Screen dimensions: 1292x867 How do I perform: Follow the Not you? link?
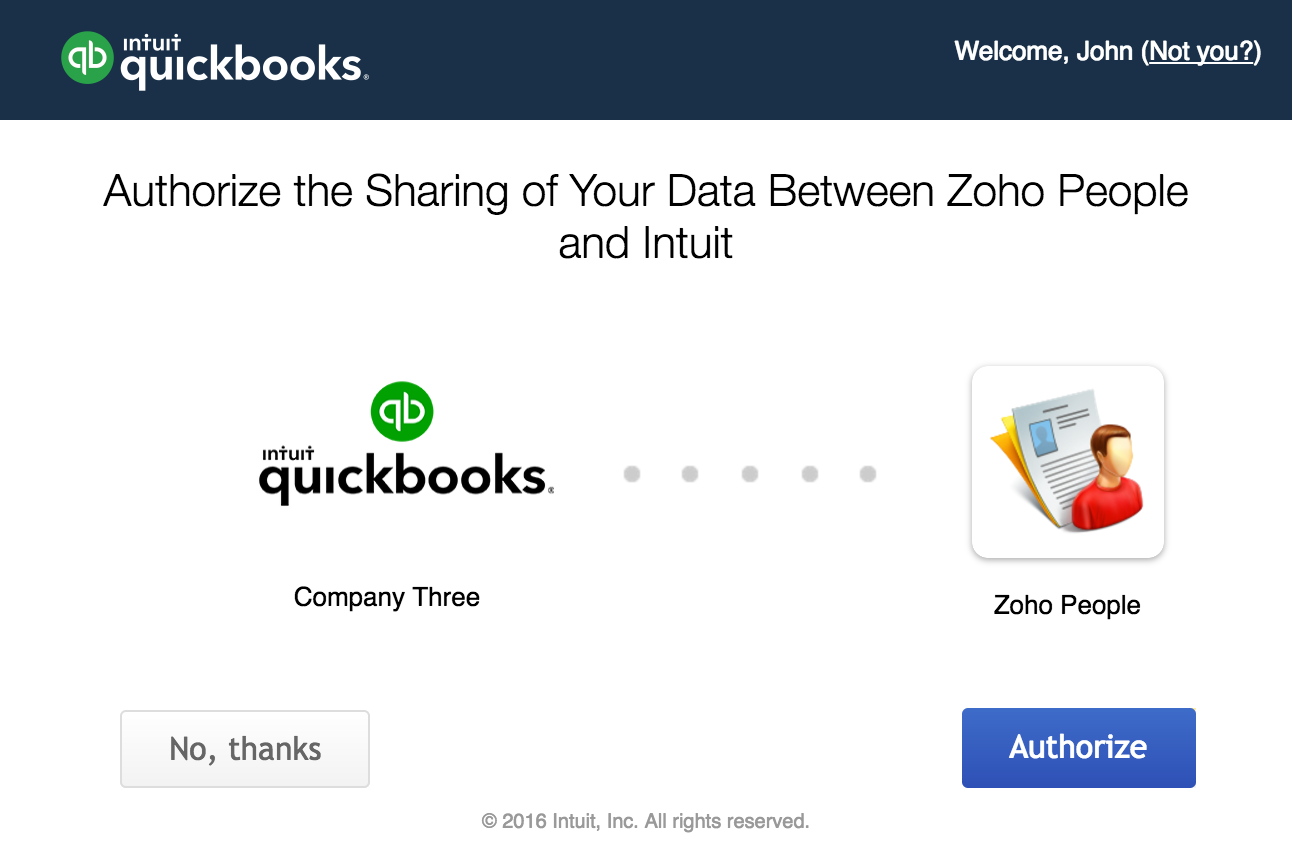pyautogui.click(x=1202, y=51)
